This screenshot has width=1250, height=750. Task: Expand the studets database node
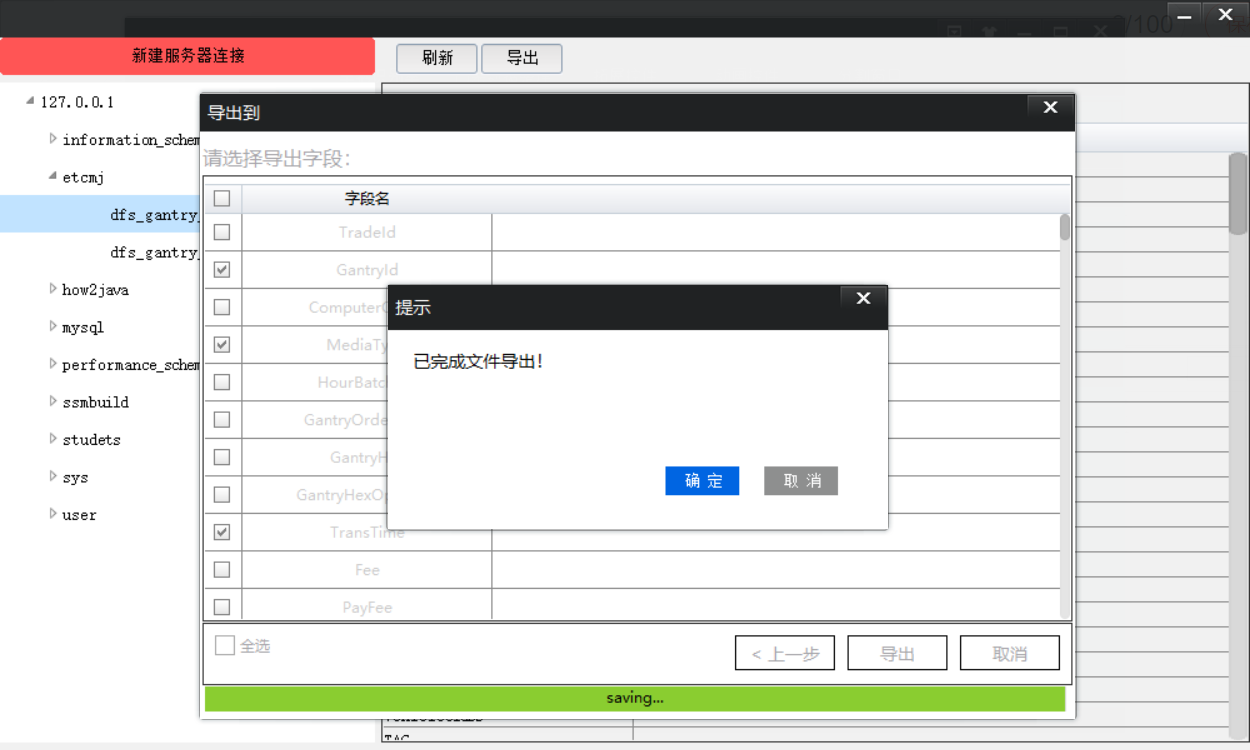point(53,439)
